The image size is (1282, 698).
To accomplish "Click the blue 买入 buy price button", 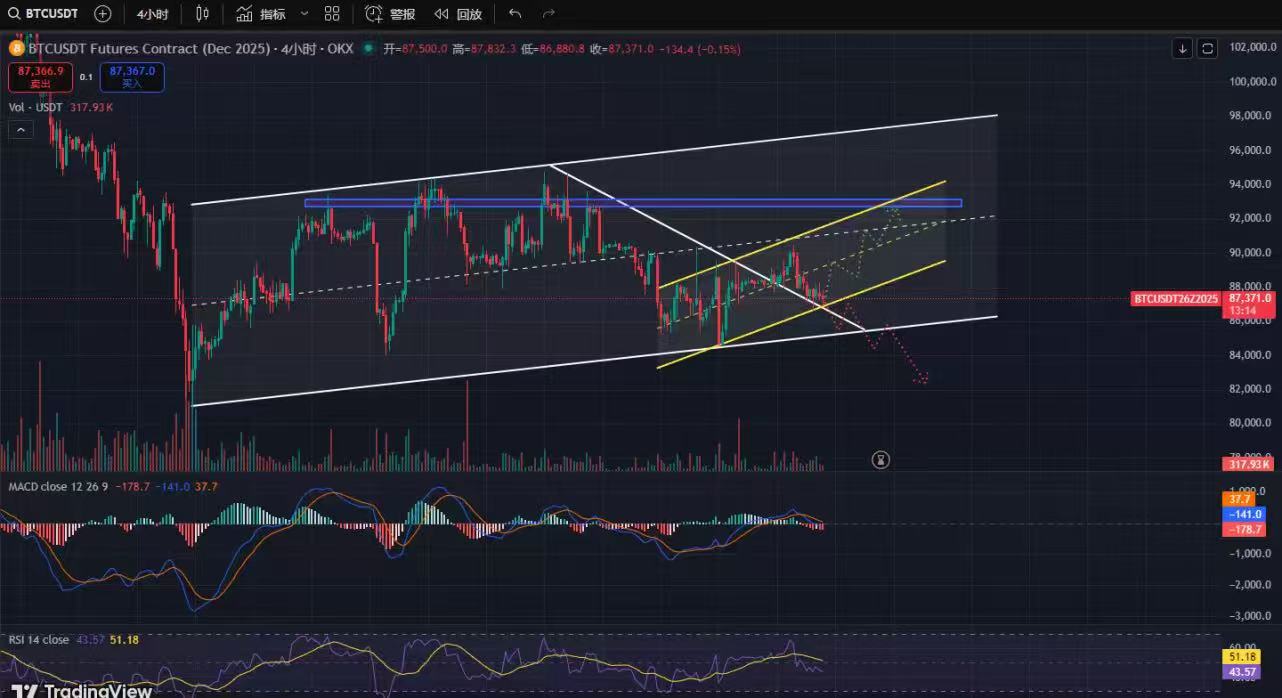I will (x=132, y=77).
